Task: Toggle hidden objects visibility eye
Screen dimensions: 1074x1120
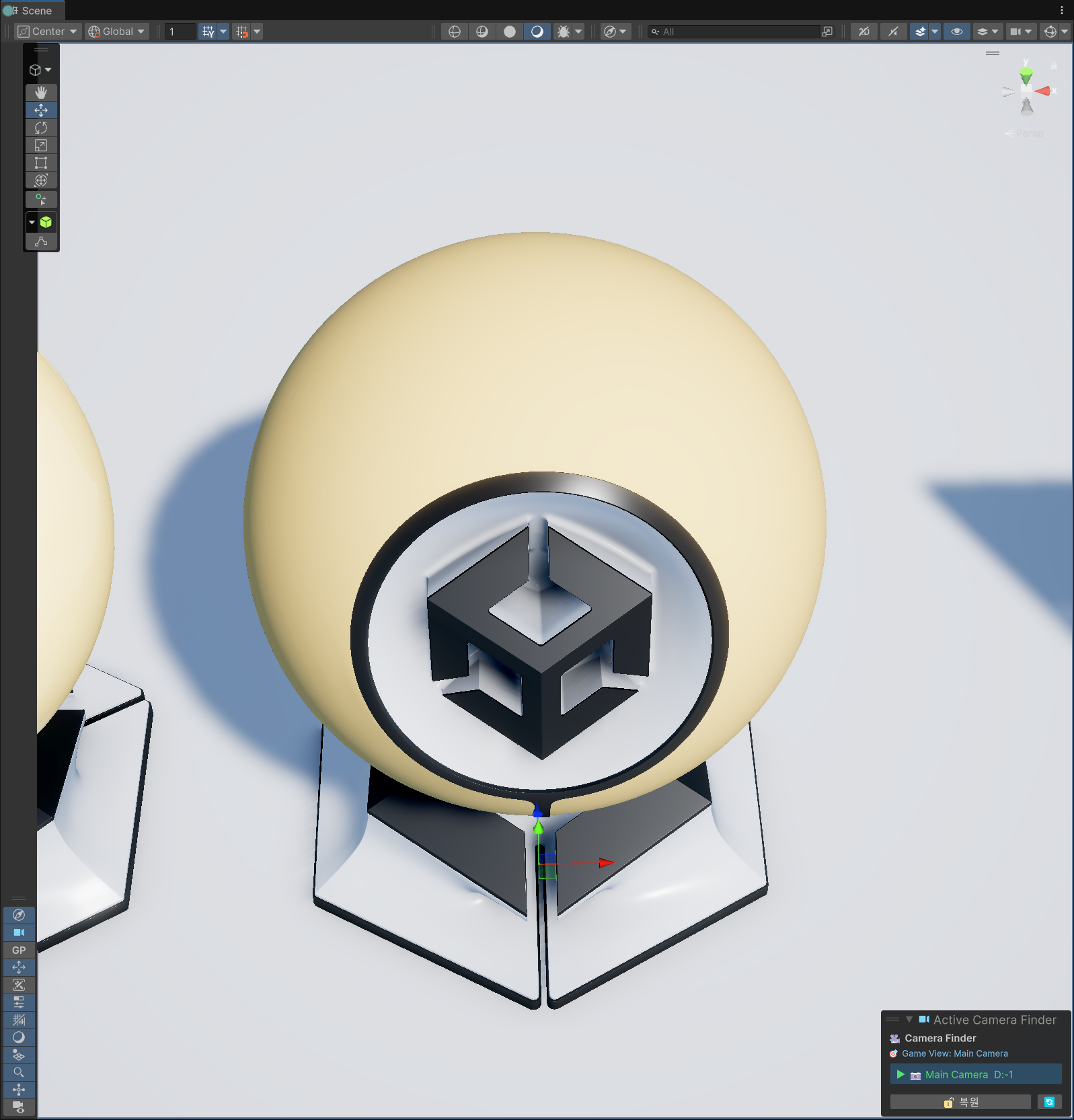Action: (957, 32)
